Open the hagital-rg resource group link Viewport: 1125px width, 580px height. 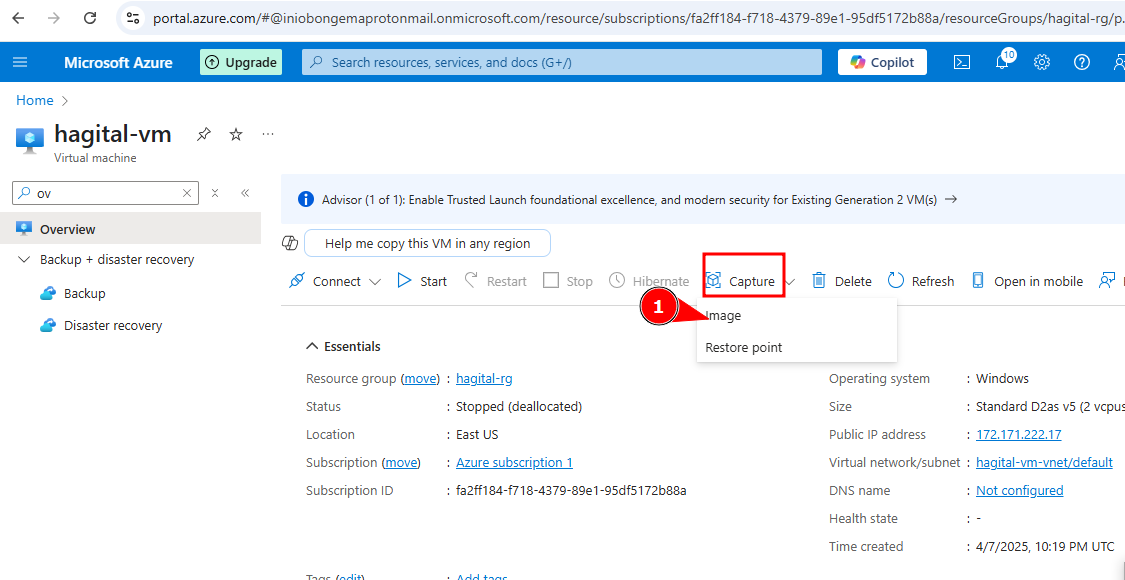tap(484, 378)
